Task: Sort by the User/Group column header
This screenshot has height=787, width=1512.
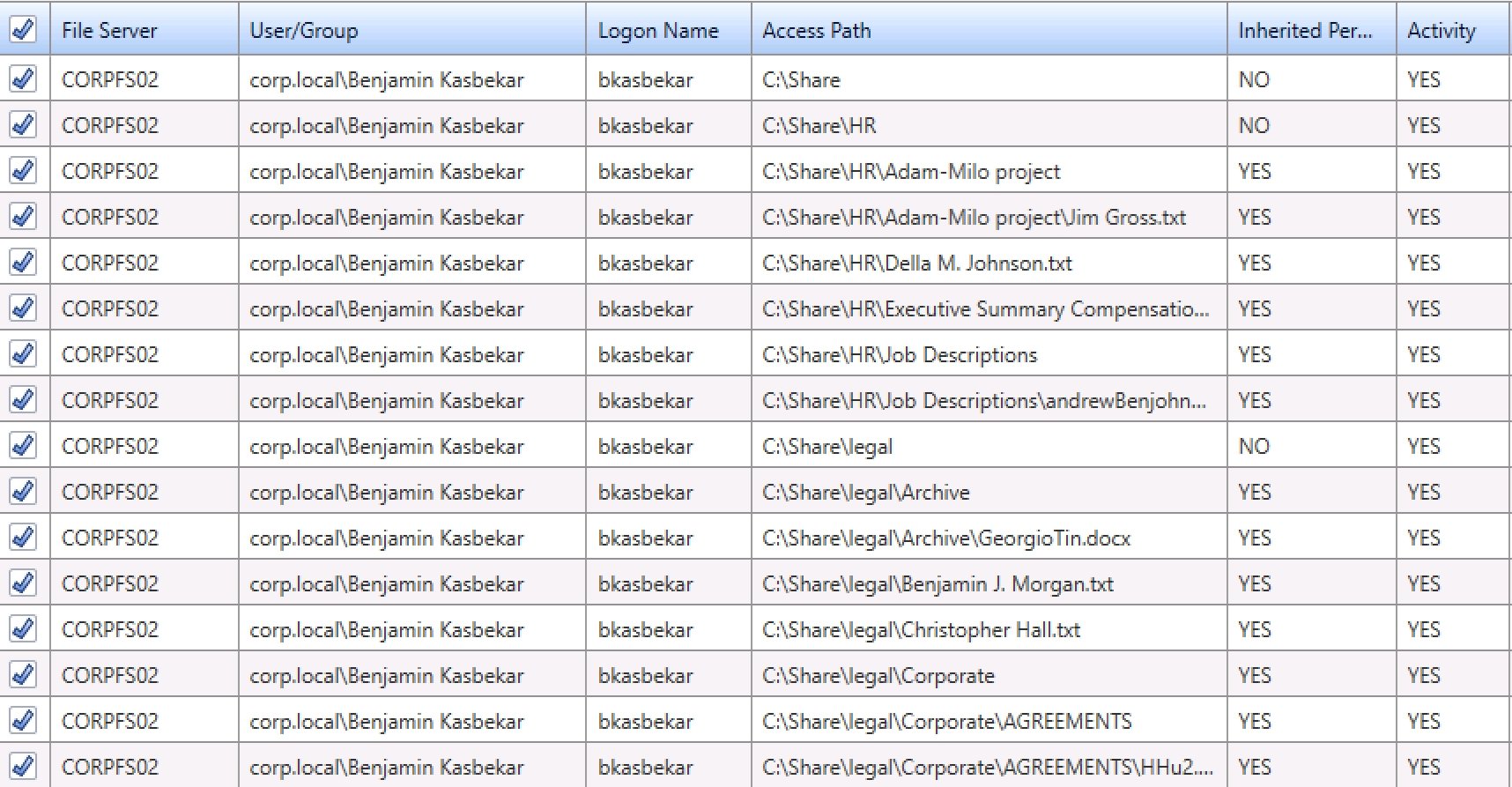Action: [x=304, y=31]
